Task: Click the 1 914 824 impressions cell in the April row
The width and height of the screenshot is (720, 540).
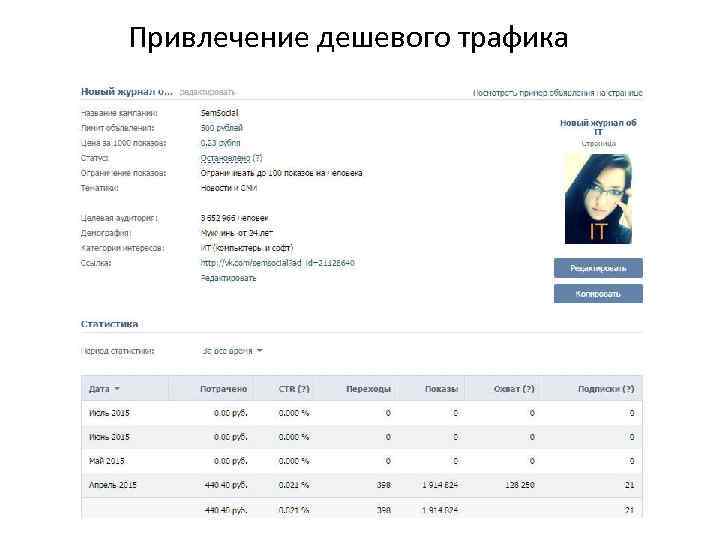Action: [440, 485]
